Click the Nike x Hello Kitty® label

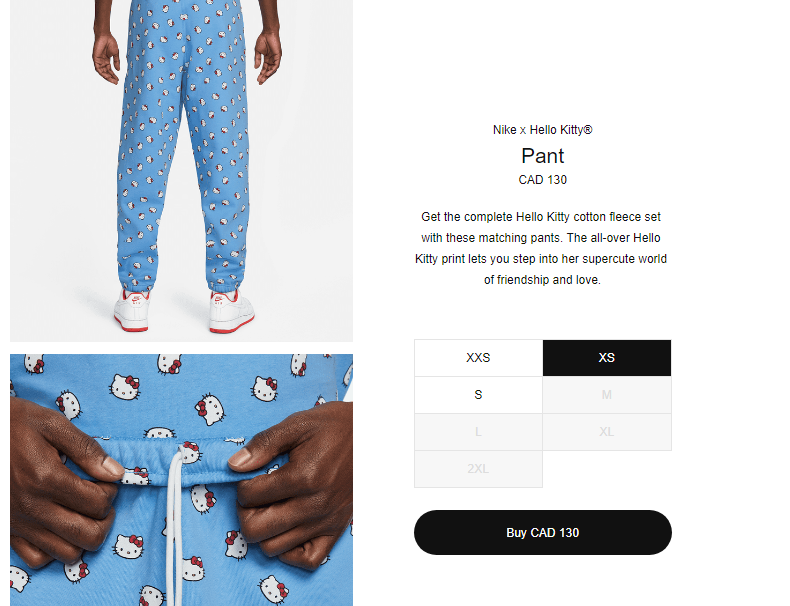tap(543, 130)
